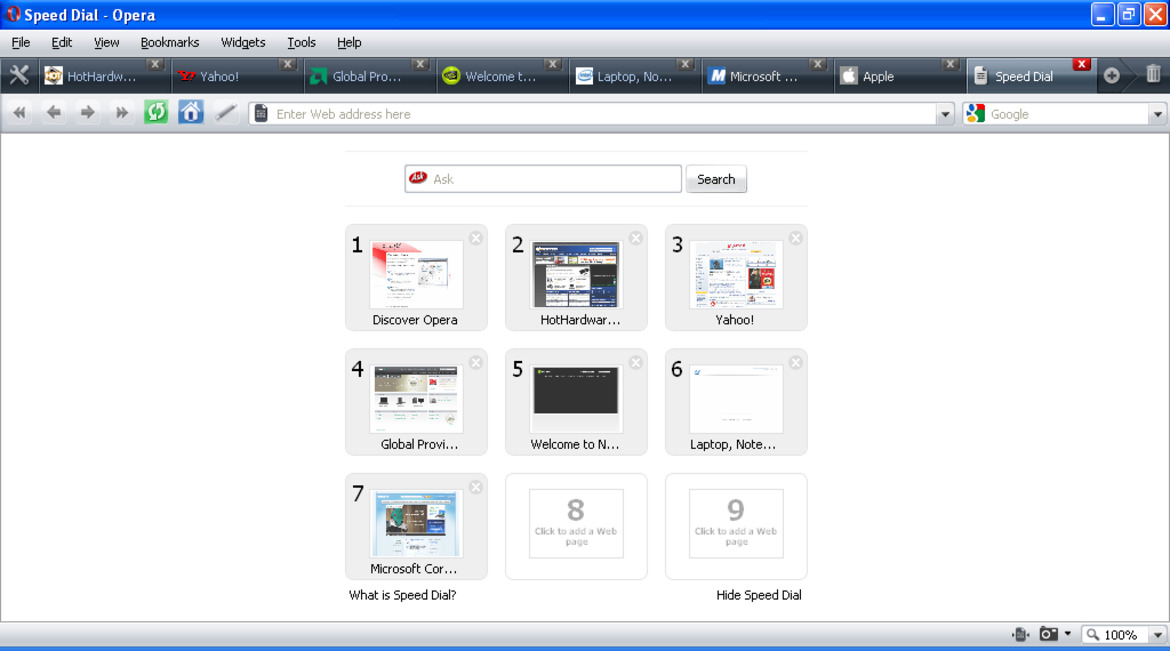This screenshot has width=1170, height=651.
Task: Open the Edit menu
Action: point(61,43)
